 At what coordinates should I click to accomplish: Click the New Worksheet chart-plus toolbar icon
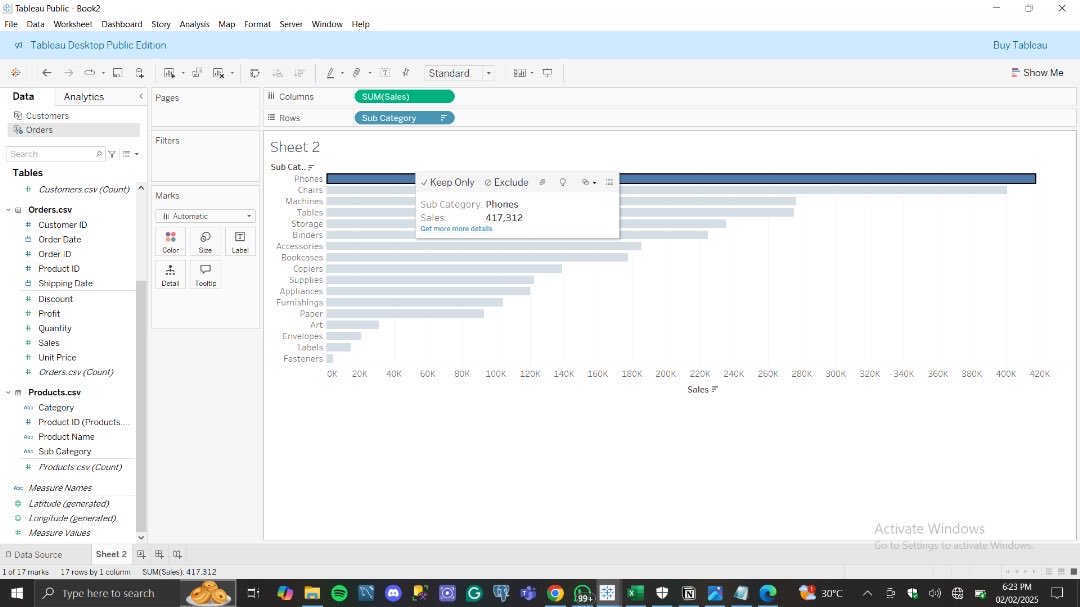[x=169, y=72]
